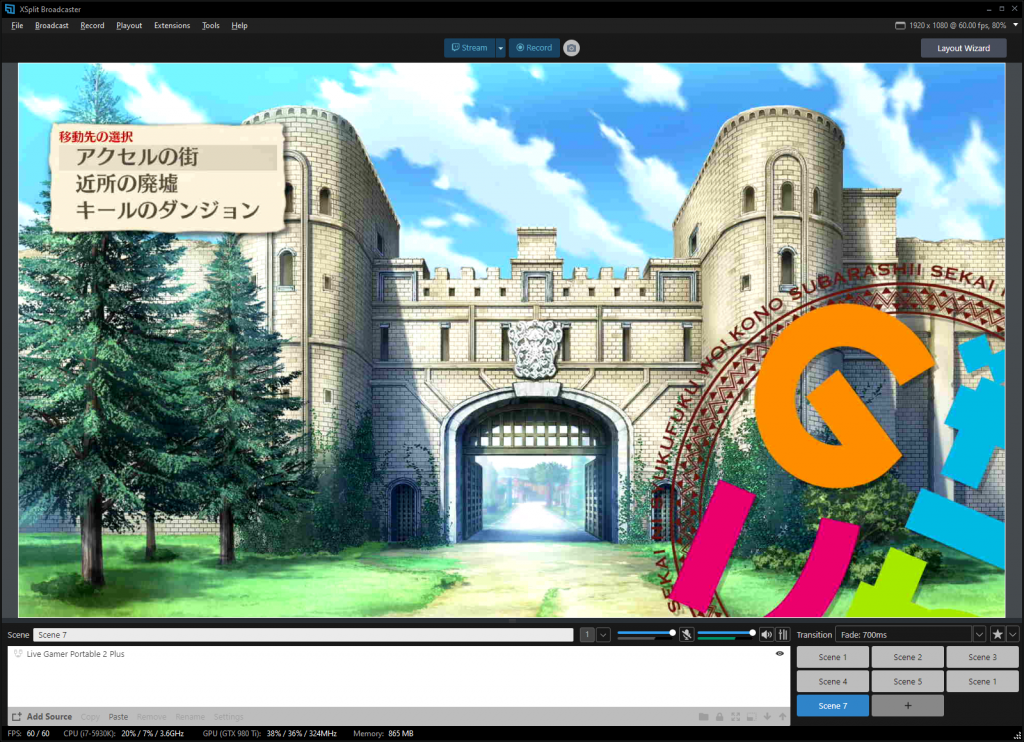Image resolution: width=1024 pixels, height=742 pixels.
Task: Click the Transition label
Action: click(814, 634)
